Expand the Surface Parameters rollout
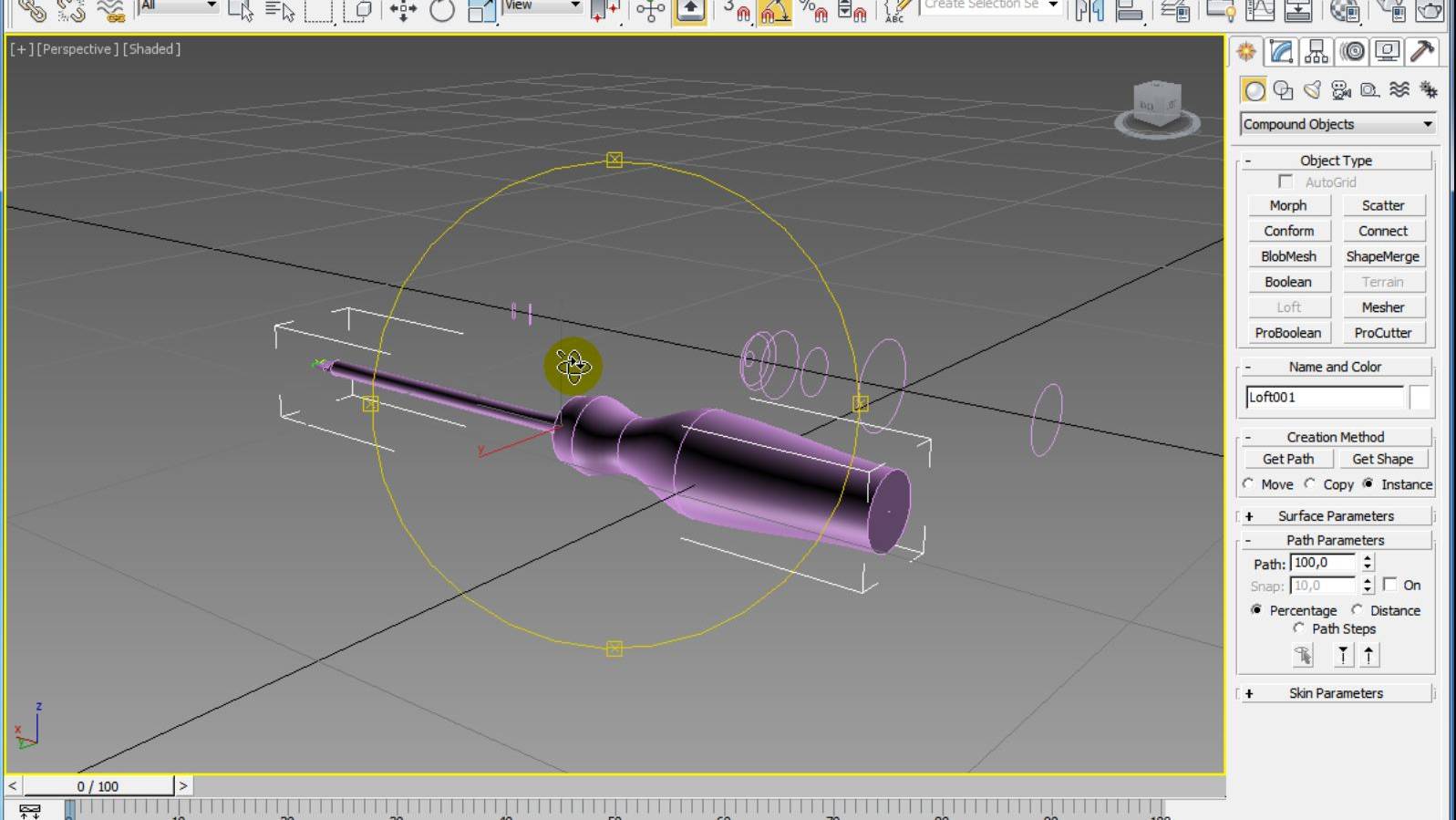1456x820 pixels. tap(1336, 516)
